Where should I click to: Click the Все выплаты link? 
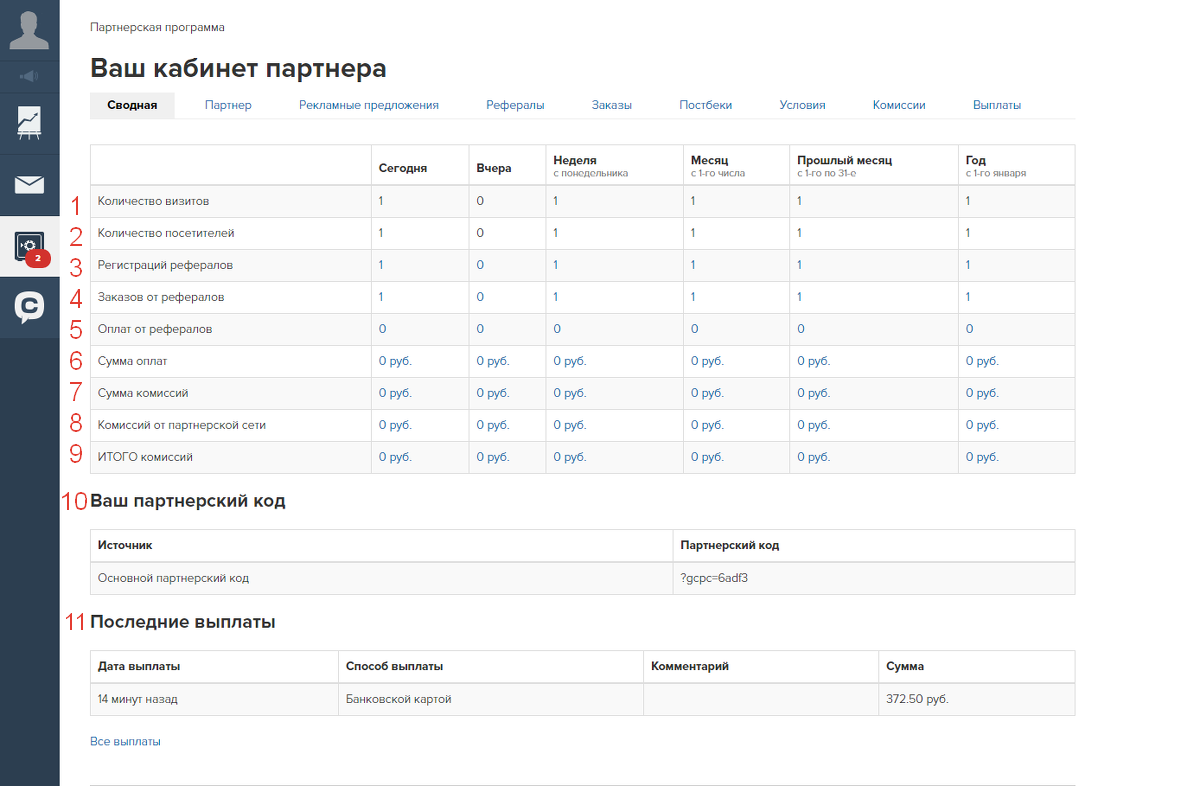pos(125,742)
